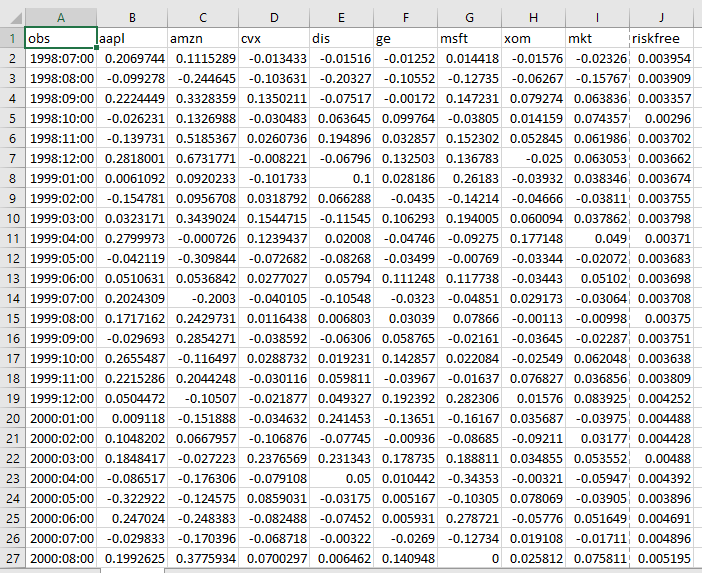702x573 pixels.
Task: Select the cell containing 0.278721
Action: tap(469, 518)
